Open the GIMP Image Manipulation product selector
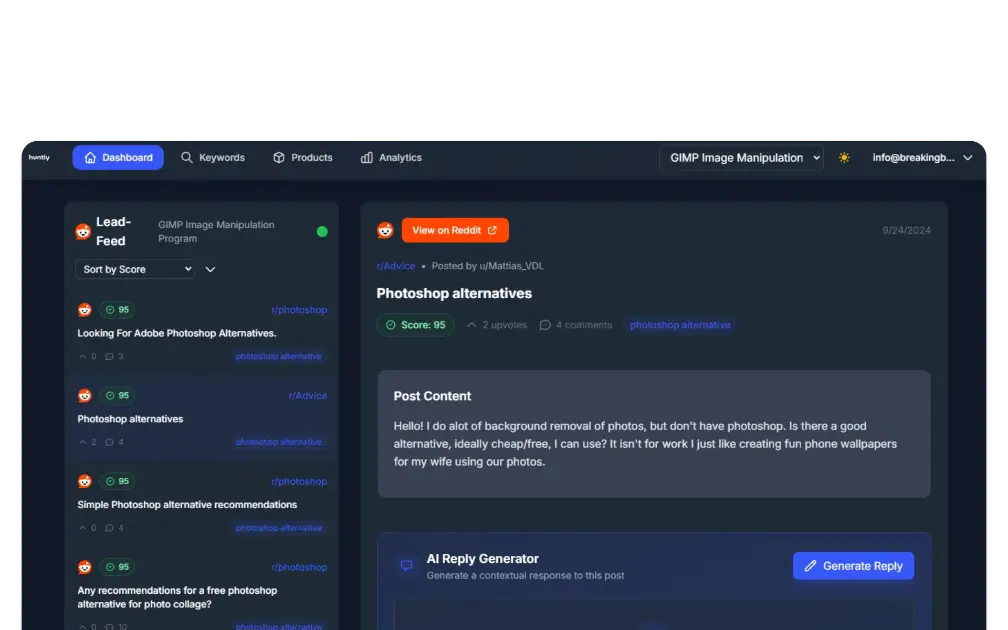The height and width of the screenshot is (630, 1008). click(741, 158)
